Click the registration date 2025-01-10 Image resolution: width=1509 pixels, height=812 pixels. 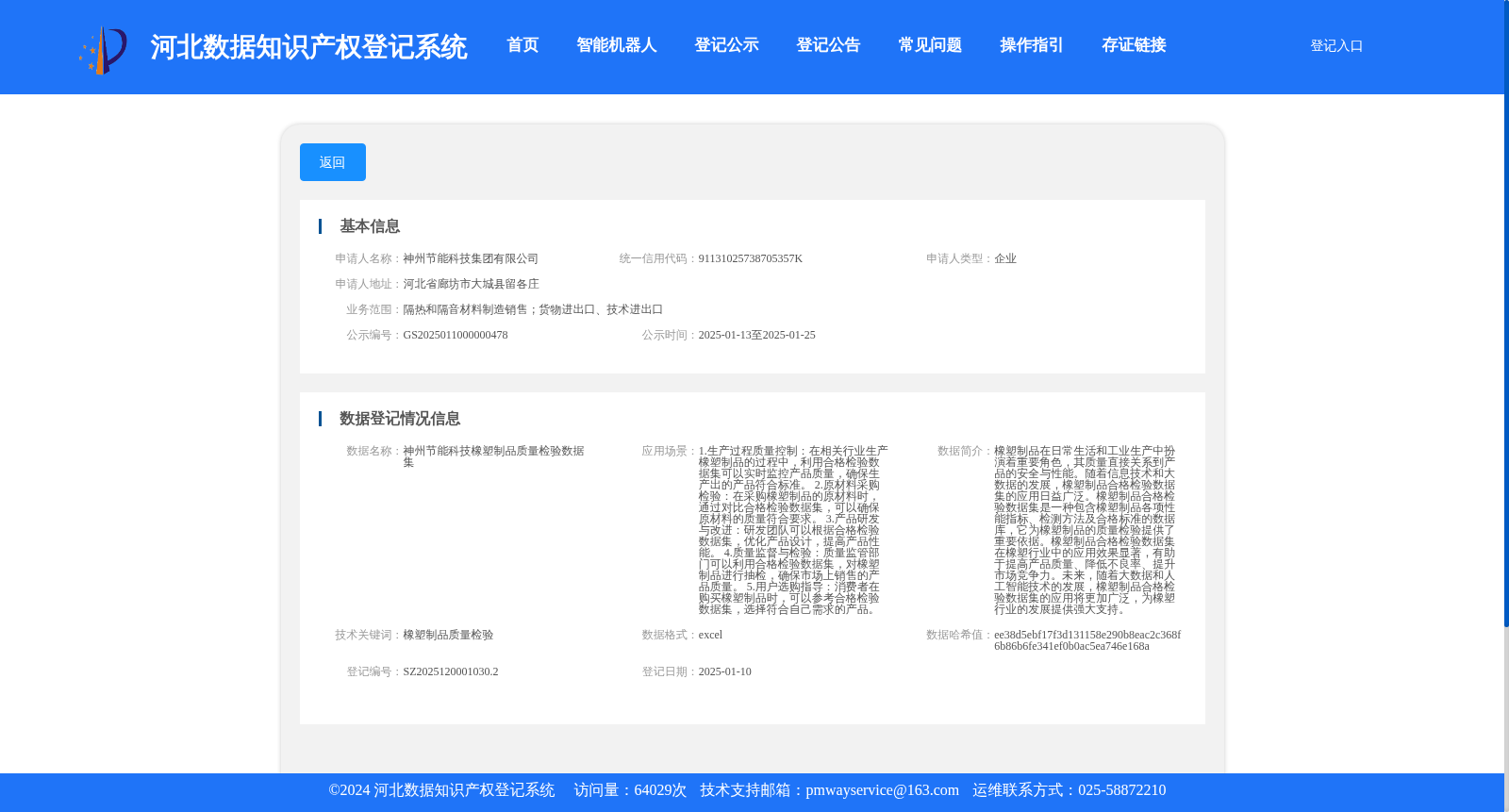tap(725, 671)
